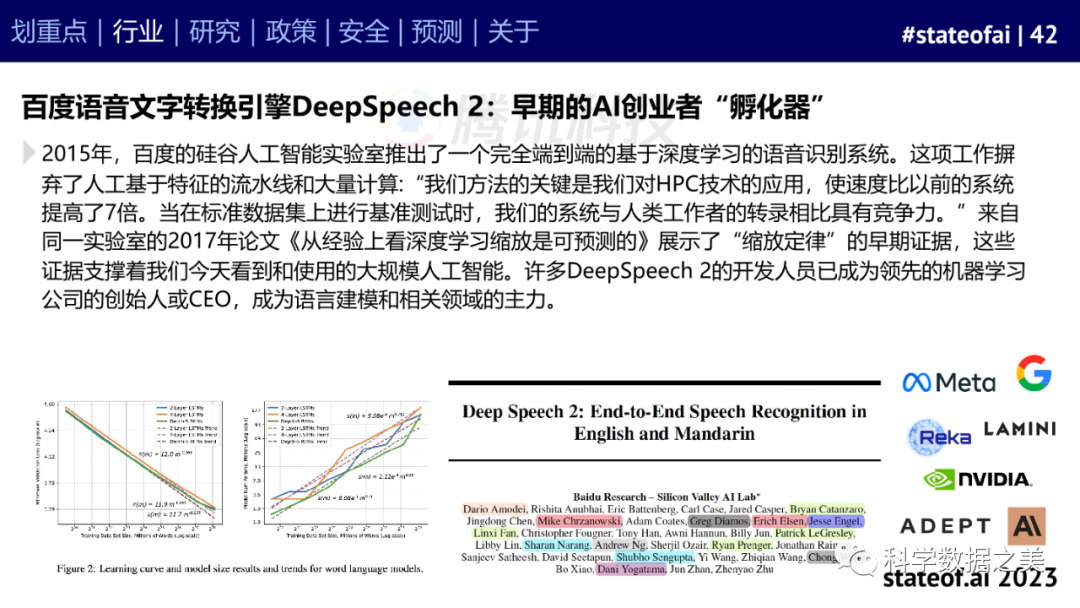Select the 预测 section in header

pyautogui.click(x=438, y=32)
